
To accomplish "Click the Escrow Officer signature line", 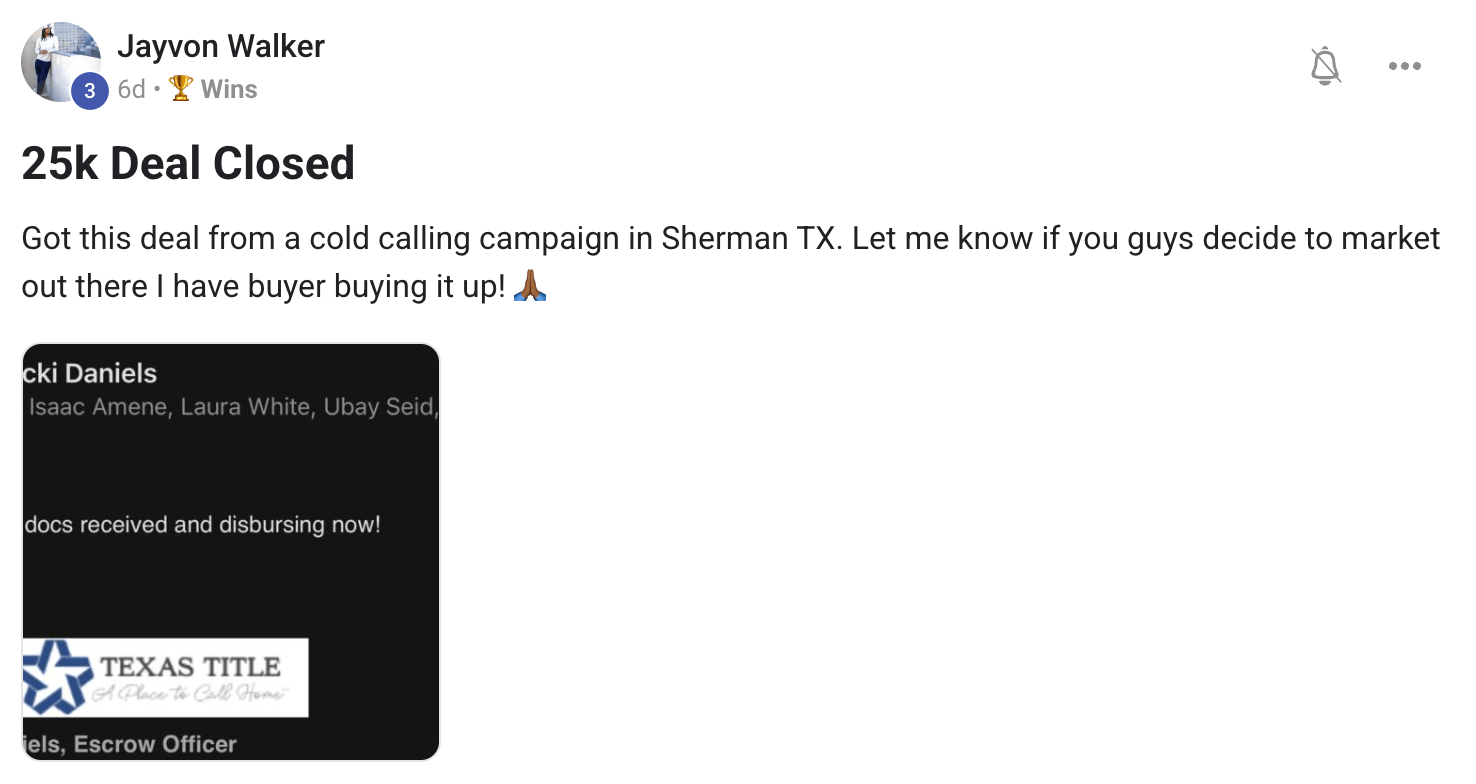I will (x=130, y=744).
